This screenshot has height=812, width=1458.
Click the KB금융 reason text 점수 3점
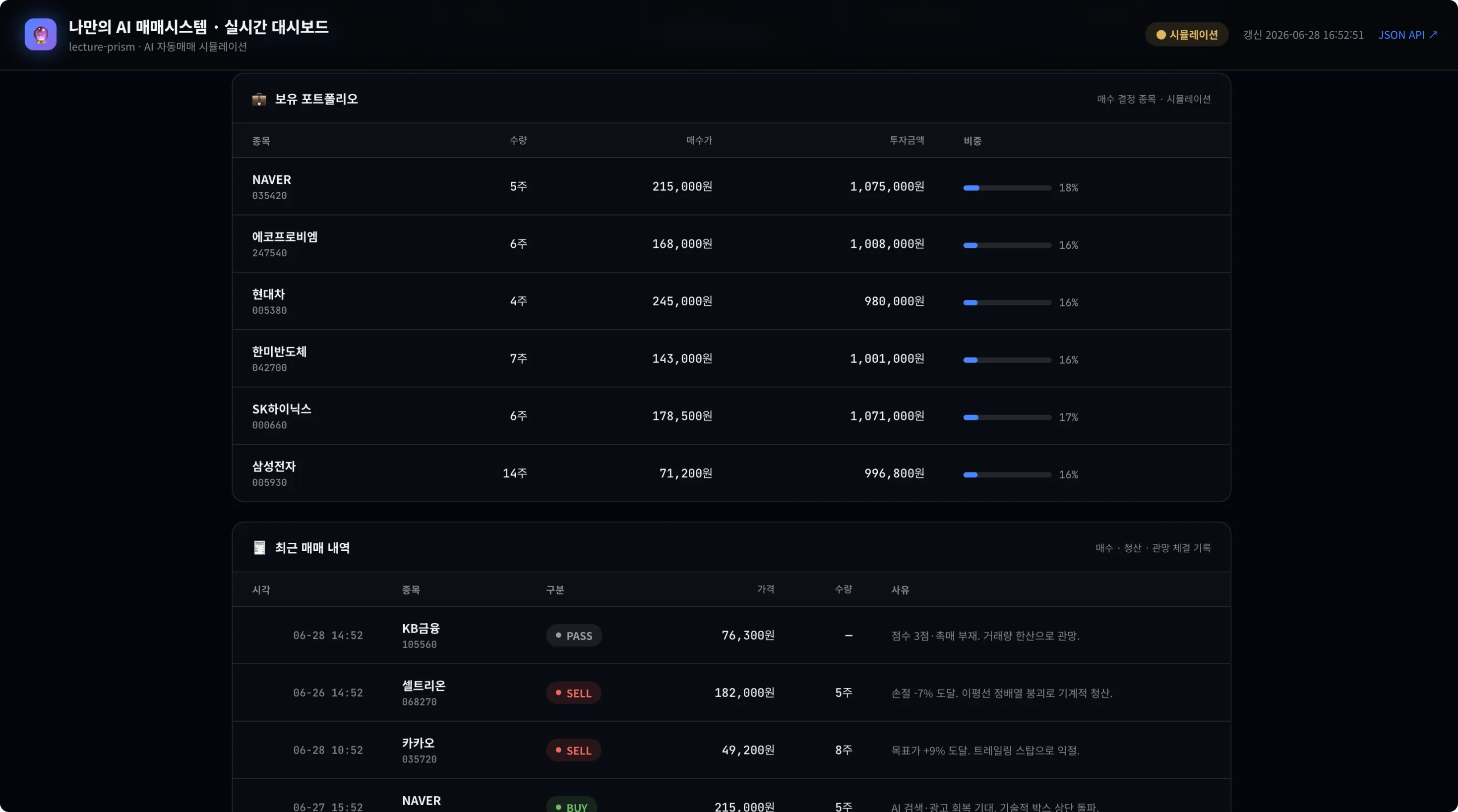[985, 636]
